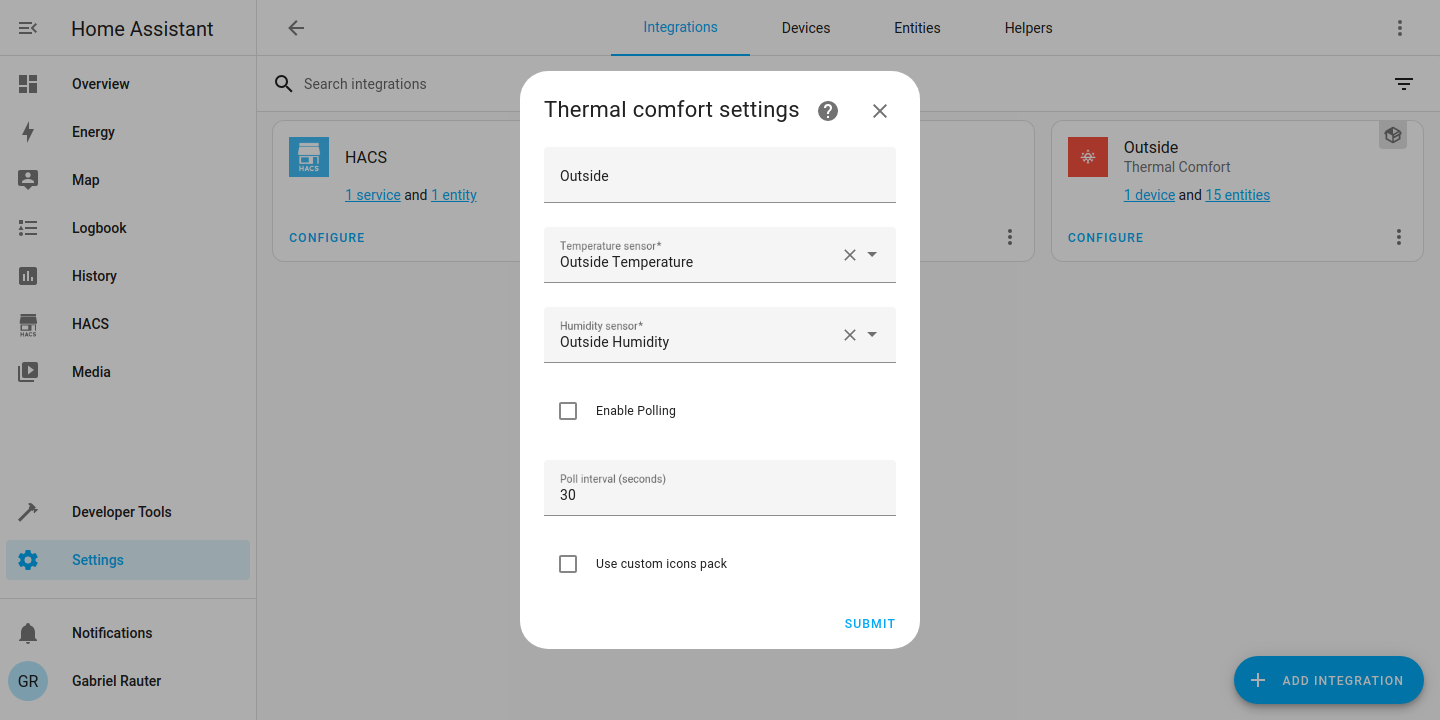Screen dimensions: 1440x720
Task: Click the custom integration cube badge
Action: pyautogui.click(x=1393, y=135)
